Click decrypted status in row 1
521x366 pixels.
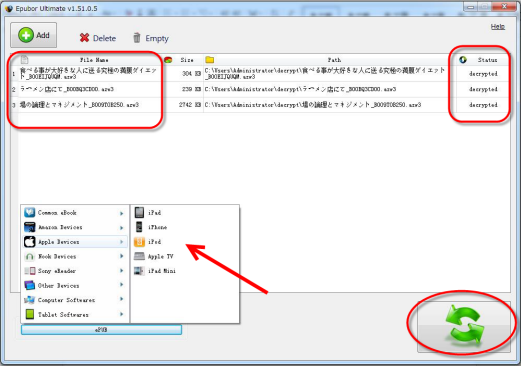483,74
